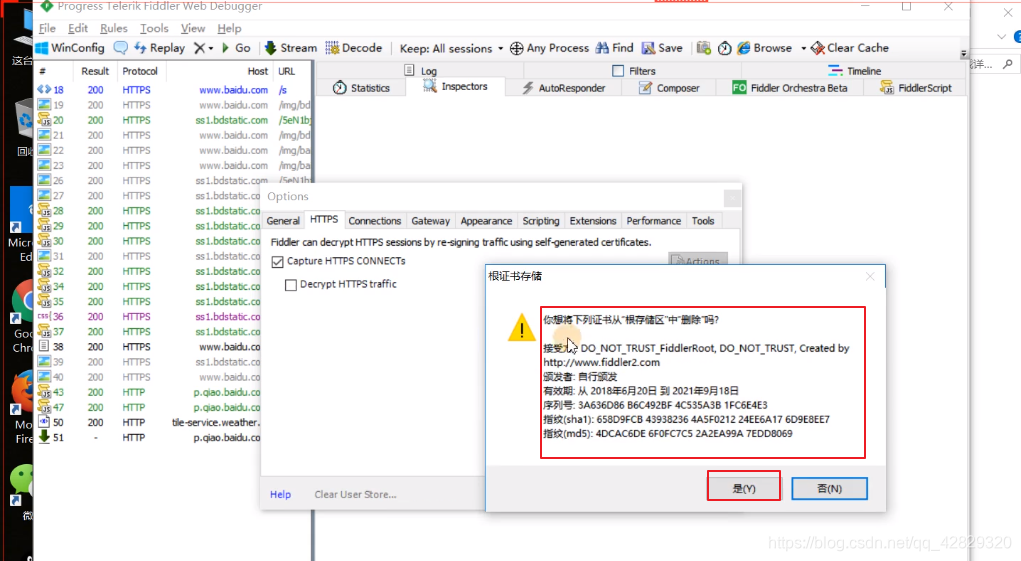Select session 18 www.baidu.com row
Viewport: 1021px width, 561px height.
pos(174,90)
